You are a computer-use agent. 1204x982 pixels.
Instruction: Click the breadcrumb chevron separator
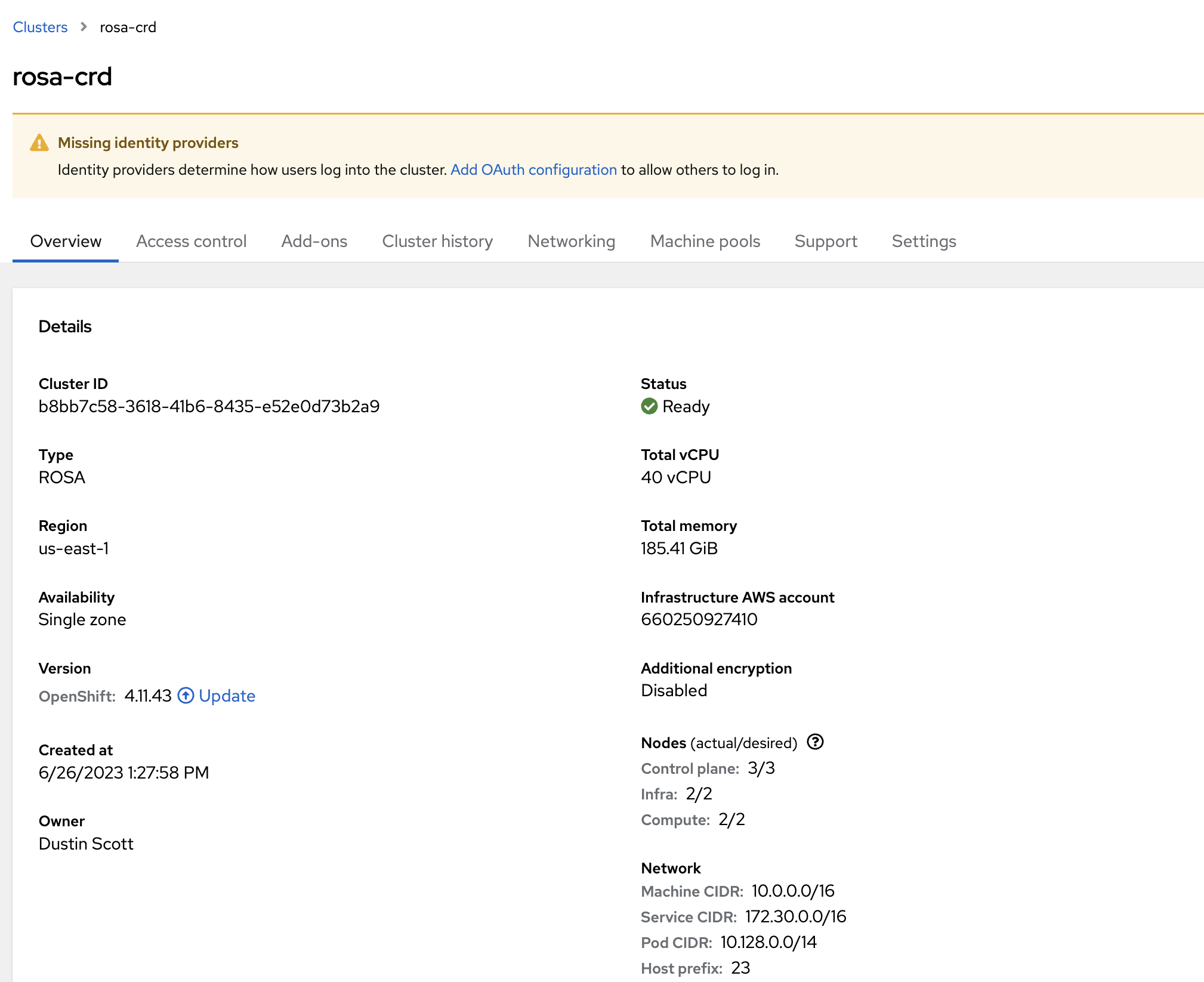point(84,27)
